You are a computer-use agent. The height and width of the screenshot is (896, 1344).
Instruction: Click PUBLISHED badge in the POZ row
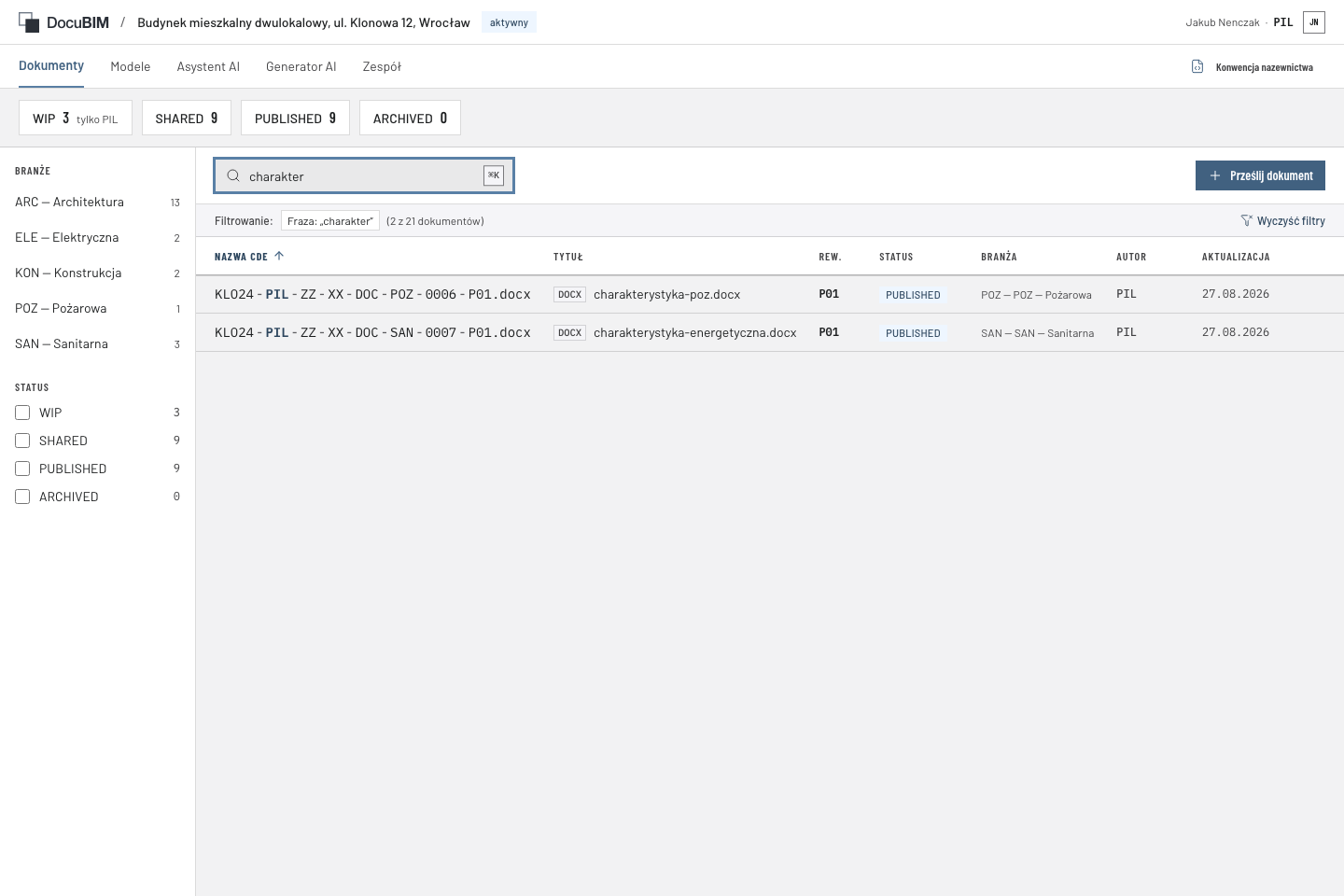pyautogui.click(x=913, y=295)
